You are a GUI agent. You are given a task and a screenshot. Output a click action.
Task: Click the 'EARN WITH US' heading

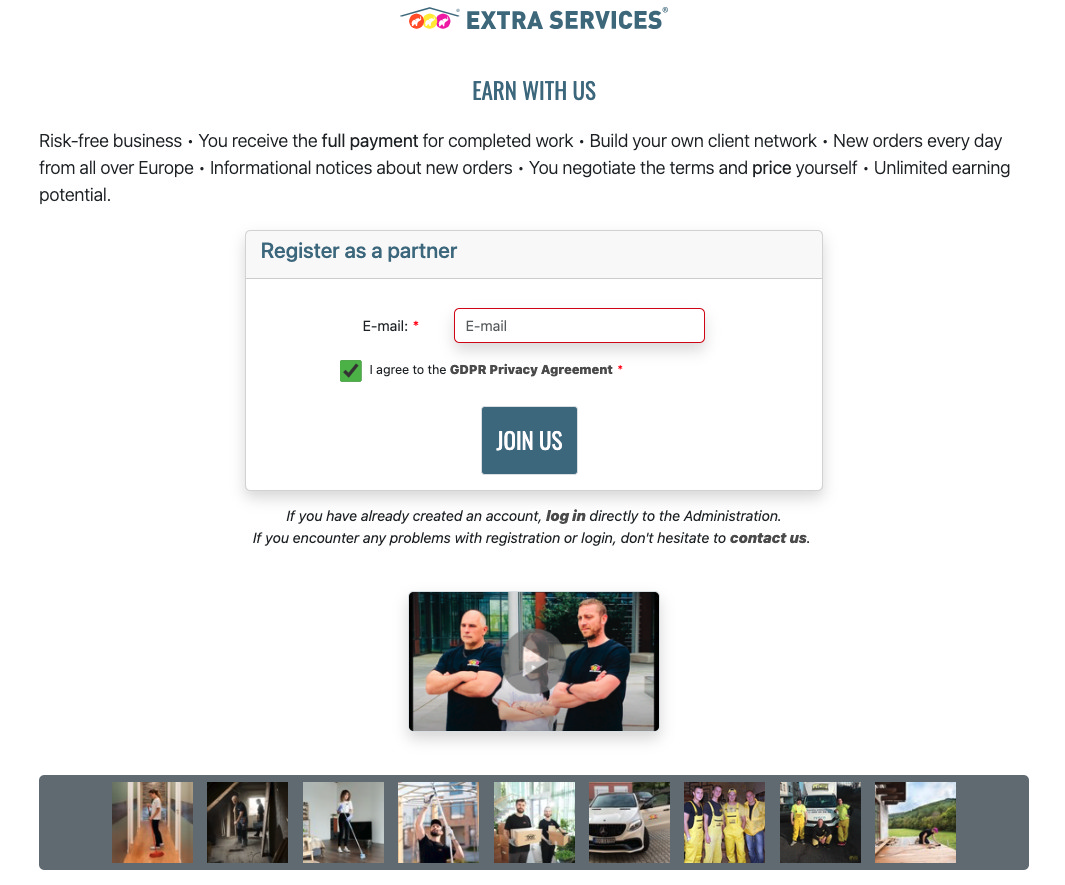533,91
